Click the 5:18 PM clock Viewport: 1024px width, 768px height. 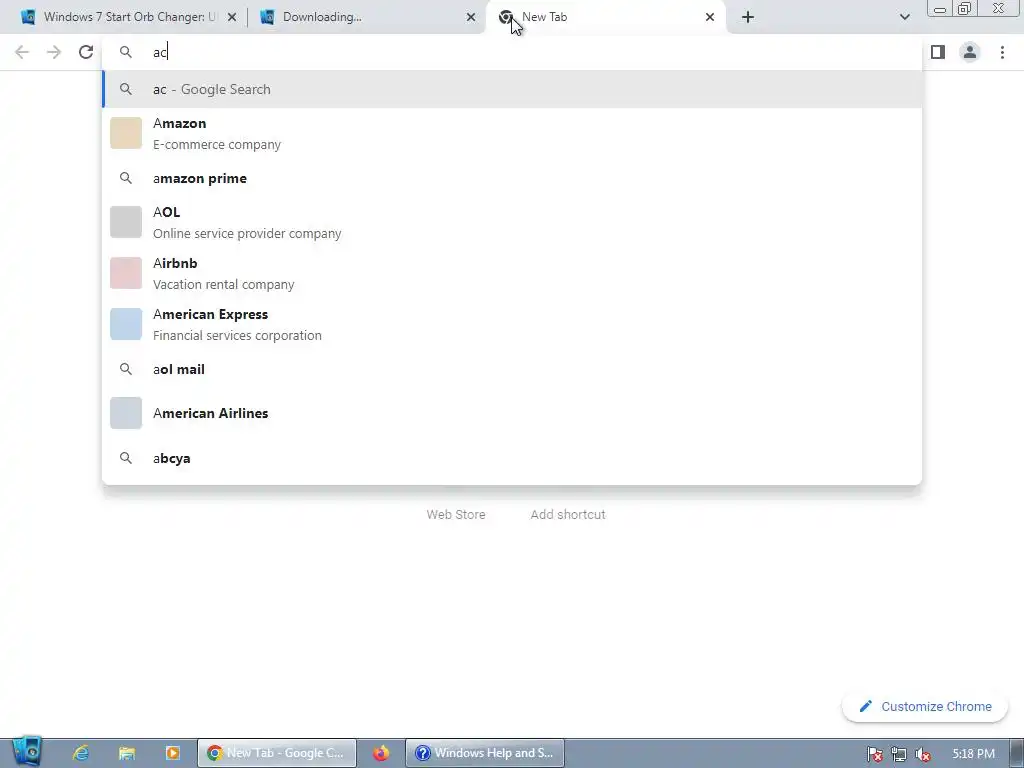973,754
